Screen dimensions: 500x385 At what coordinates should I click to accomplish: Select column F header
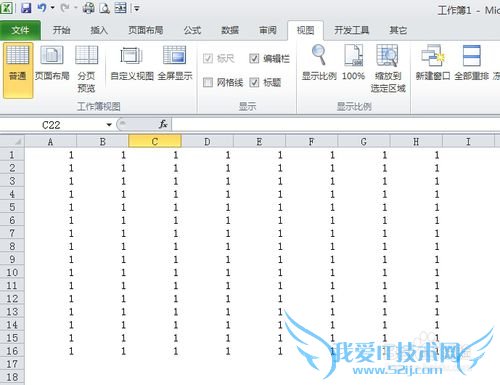pyautogui.click(x=312, y=142)
